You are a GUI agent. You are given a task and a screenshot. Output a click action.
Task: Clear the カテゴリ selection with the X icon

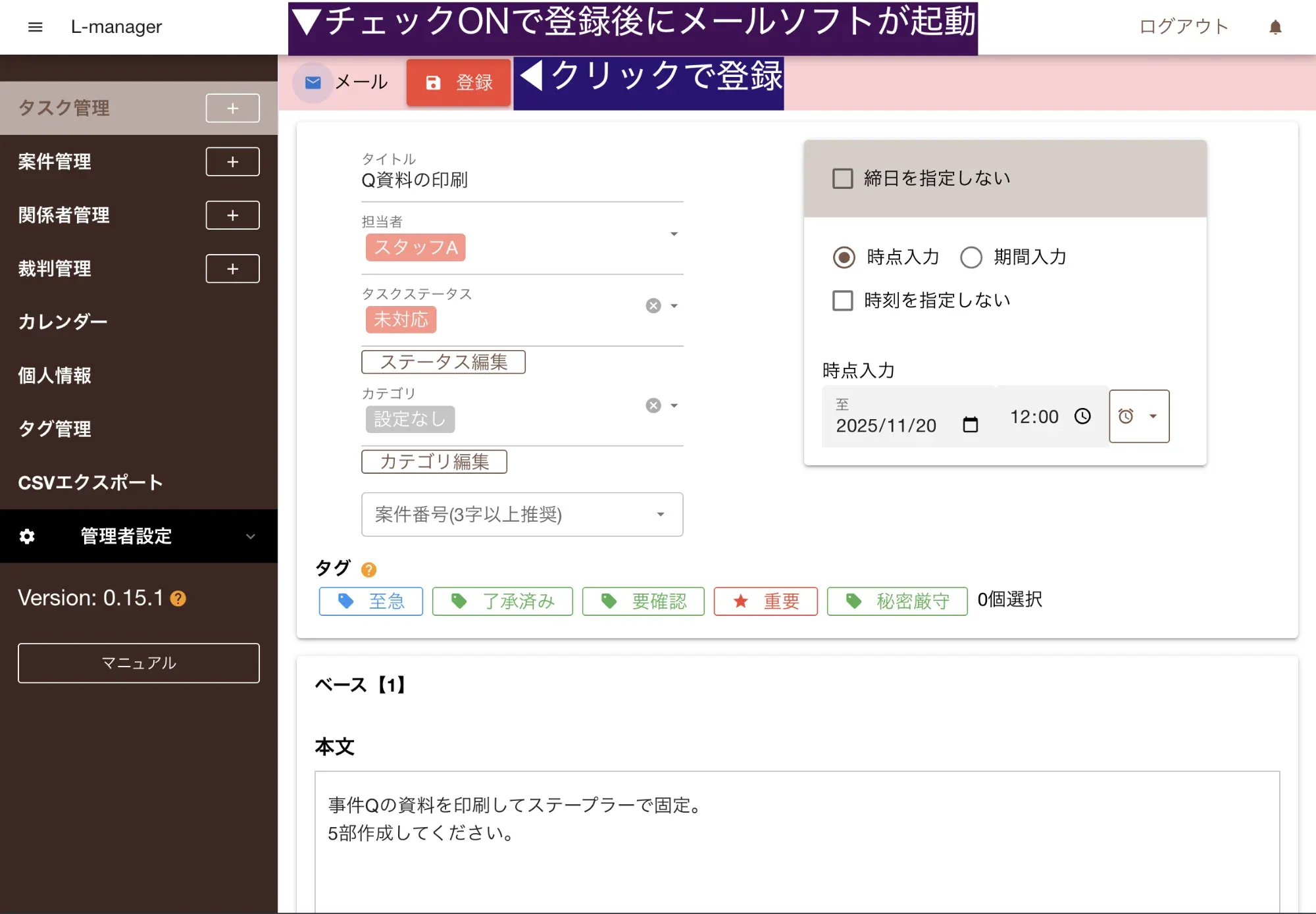pyautogui.click(x=653, y=405)
